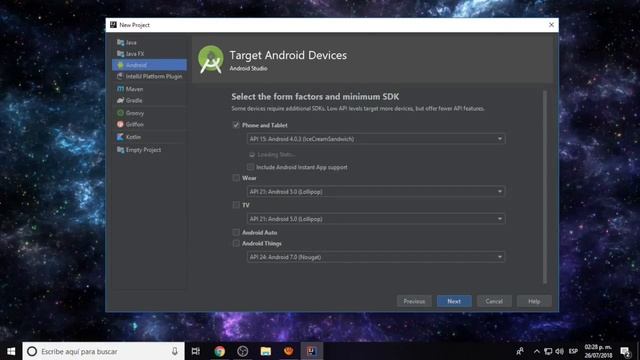Check the TV form factor checkbox
The height and width of the screenshot is (360, 640).
236,205
